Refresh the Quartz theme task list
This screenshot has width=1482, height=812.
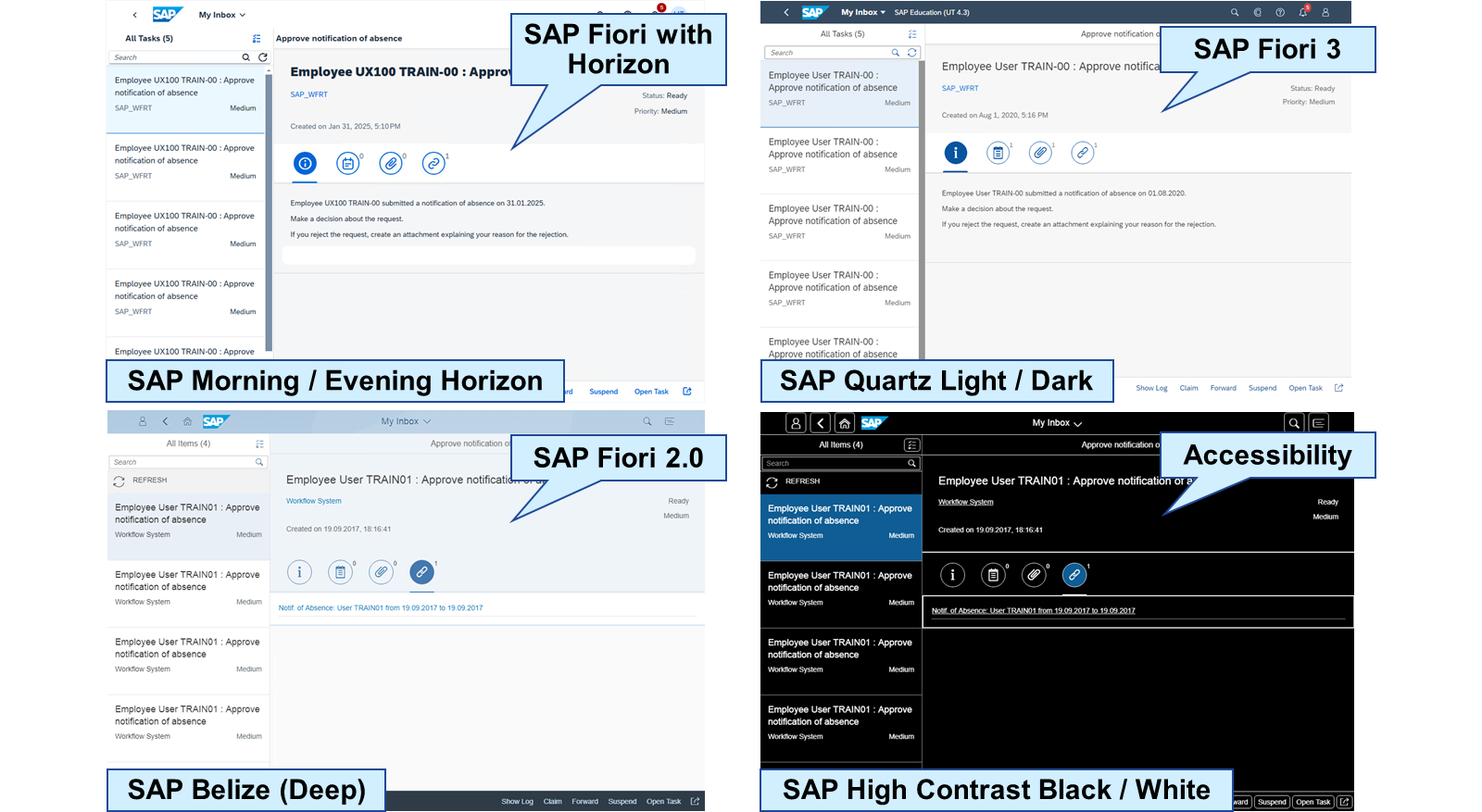pos(912,53)
